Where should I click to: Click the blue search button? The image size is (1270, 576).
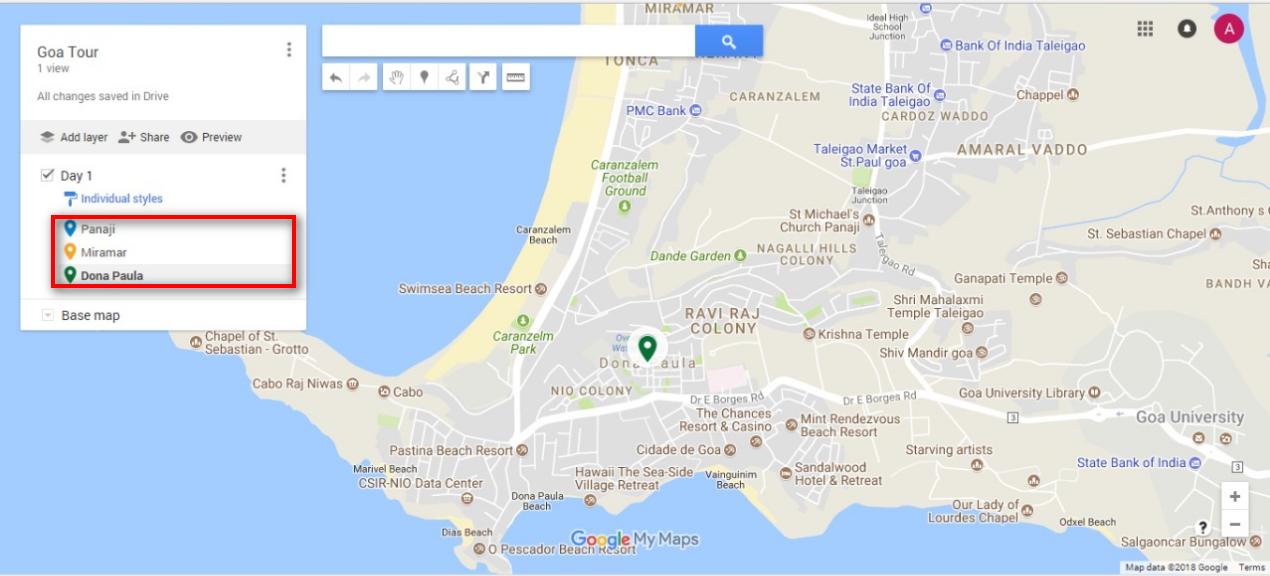(729, 41)
